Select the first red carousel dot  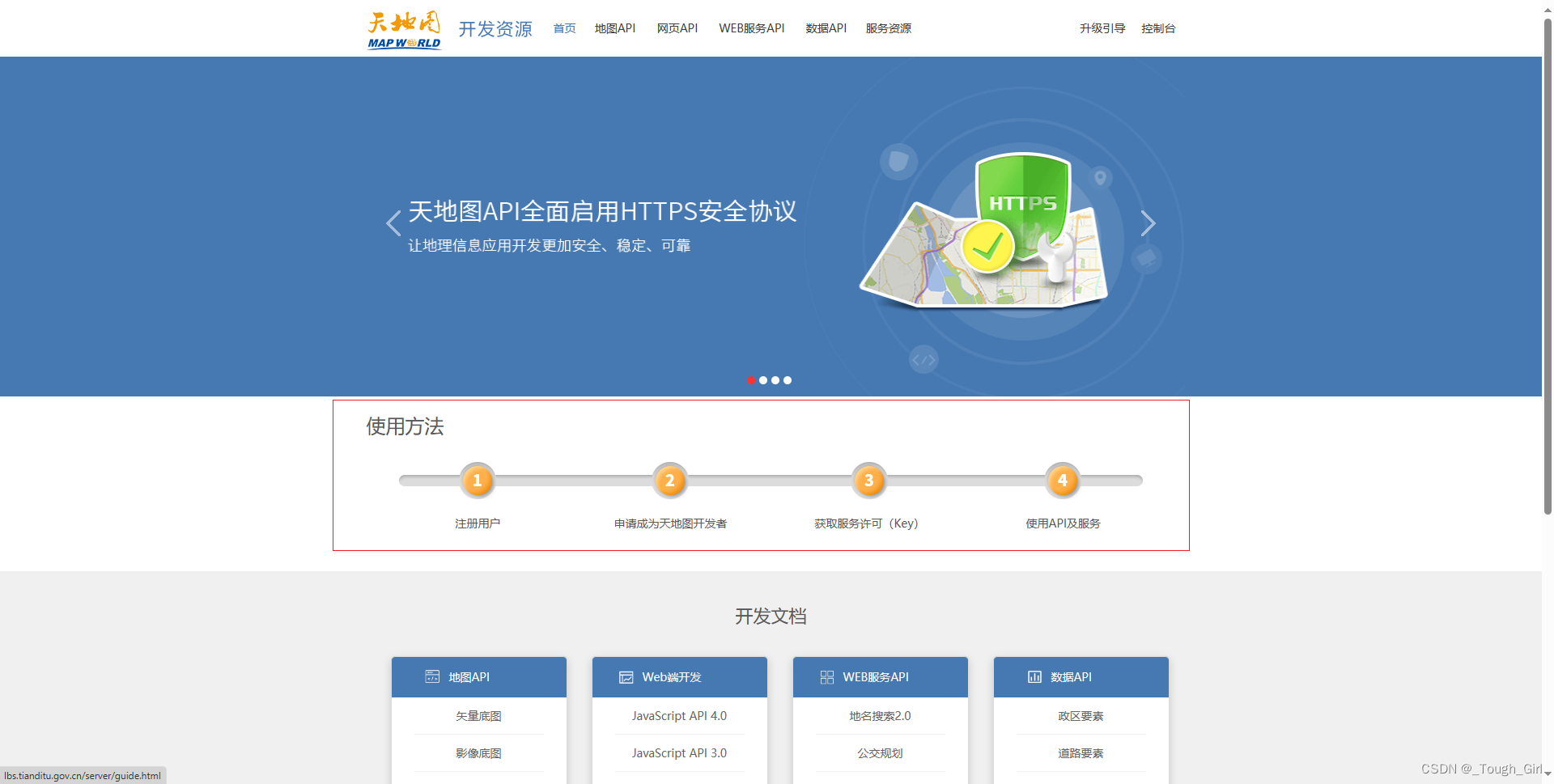751,380
